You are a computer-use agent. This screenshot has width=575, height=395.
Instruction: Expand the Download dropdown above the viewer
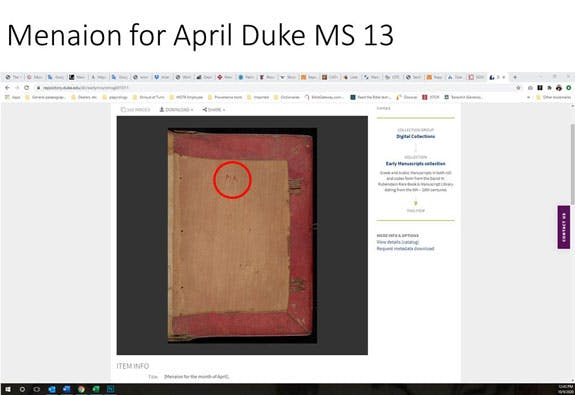pyautogui.click(x=176, y=110)
